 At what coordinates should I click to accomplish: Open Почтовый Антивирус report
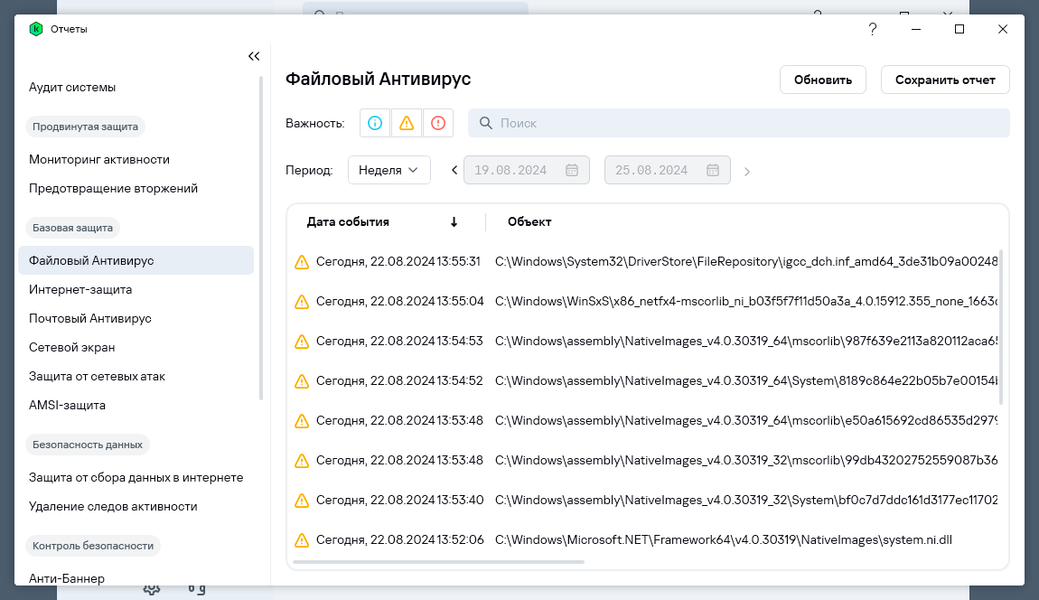coord(90,318)
